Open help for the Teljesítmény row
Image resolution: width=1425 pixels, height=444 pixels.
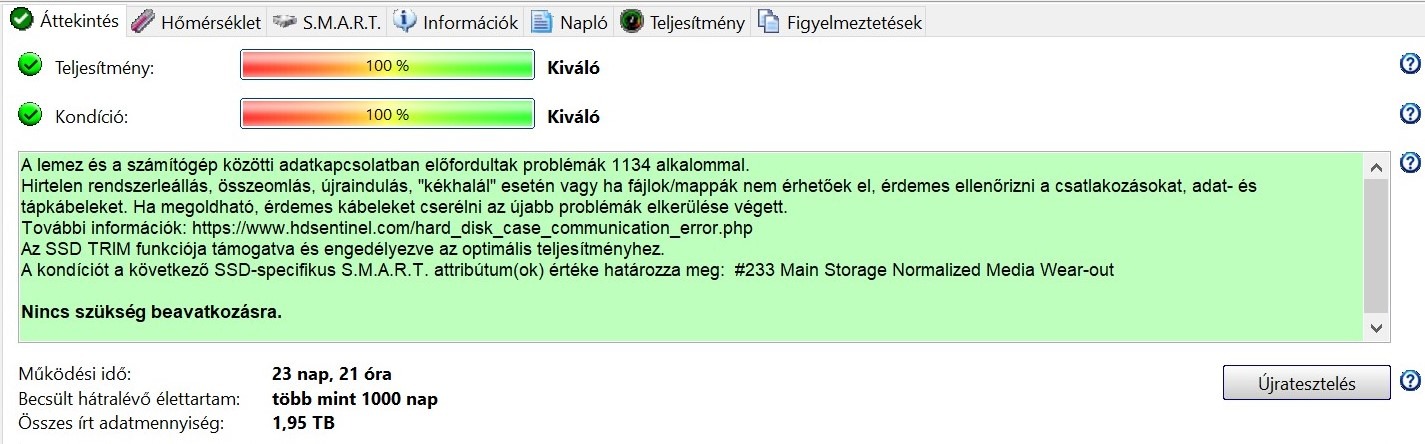pos(1410,65)
